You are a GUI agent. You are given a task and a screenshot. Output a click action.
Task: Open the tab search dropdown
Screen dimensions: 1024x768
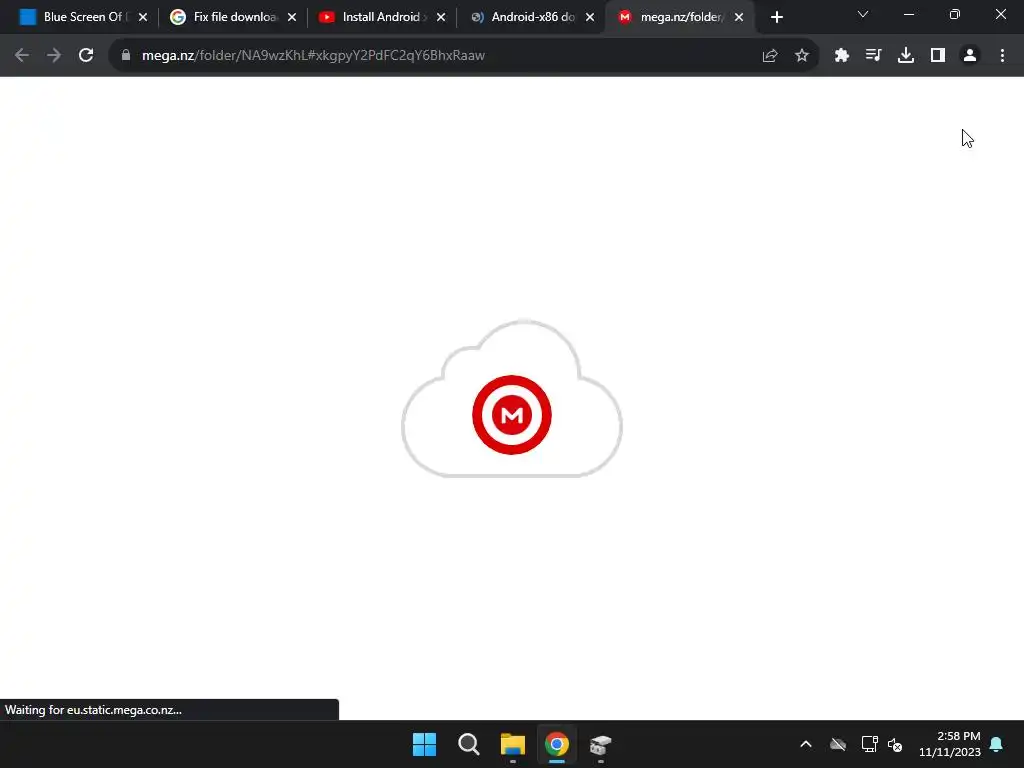(x=863, y=14)
